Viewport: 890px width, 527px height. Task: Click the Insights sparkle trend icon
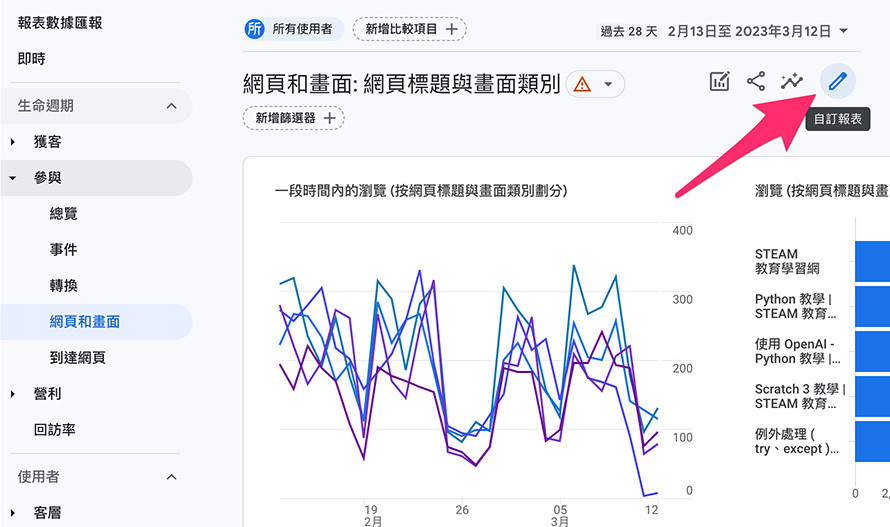click(791, 81)
